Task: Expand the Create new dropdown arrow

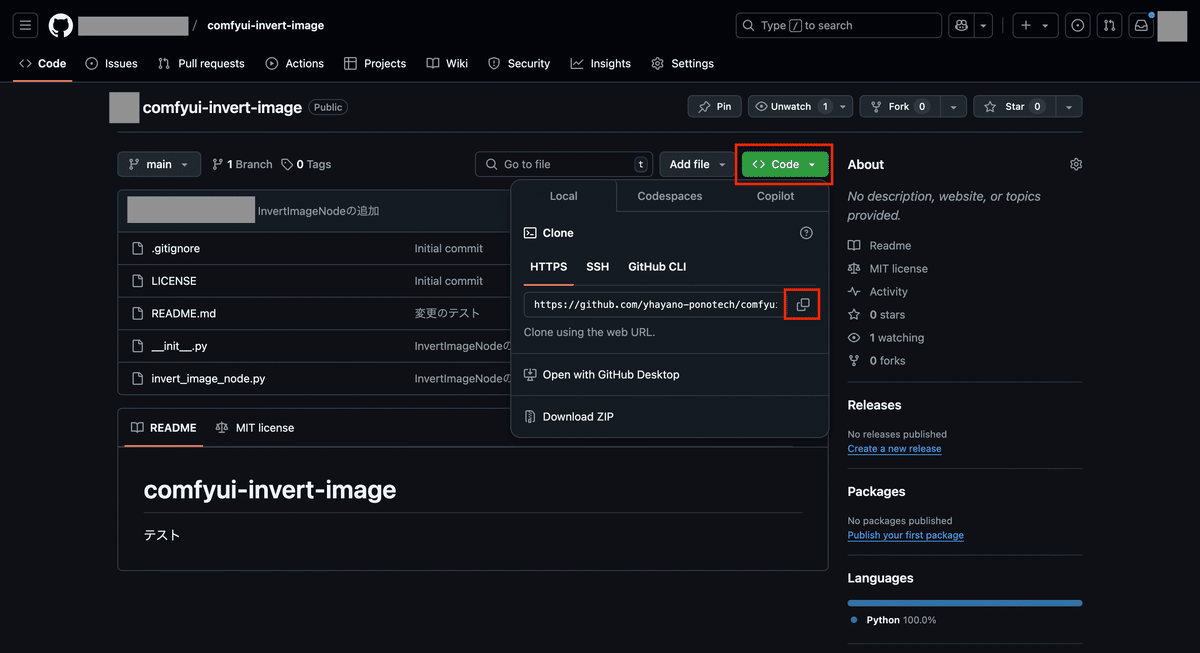Action: 1046,25
